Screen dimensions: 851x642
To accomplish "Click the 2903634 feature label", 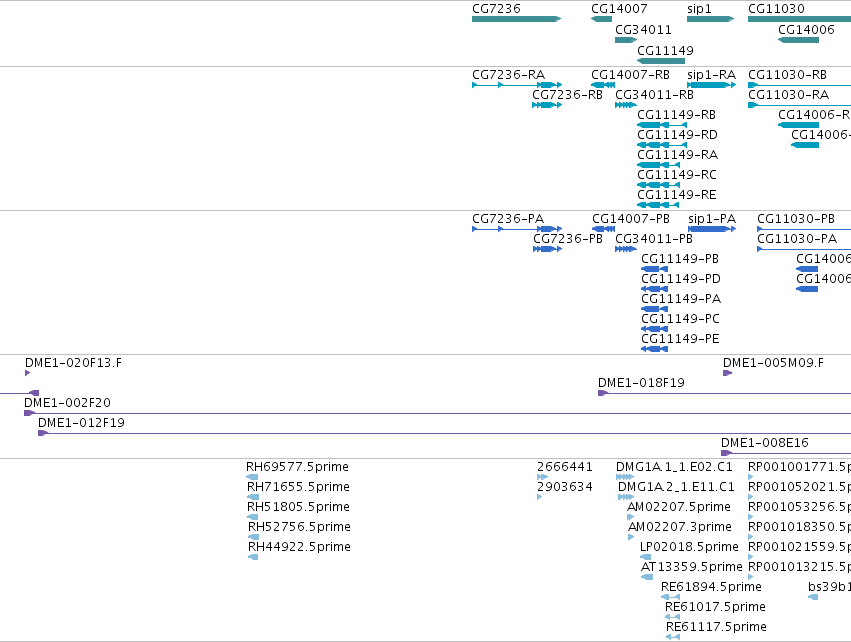I will [564, 487].
